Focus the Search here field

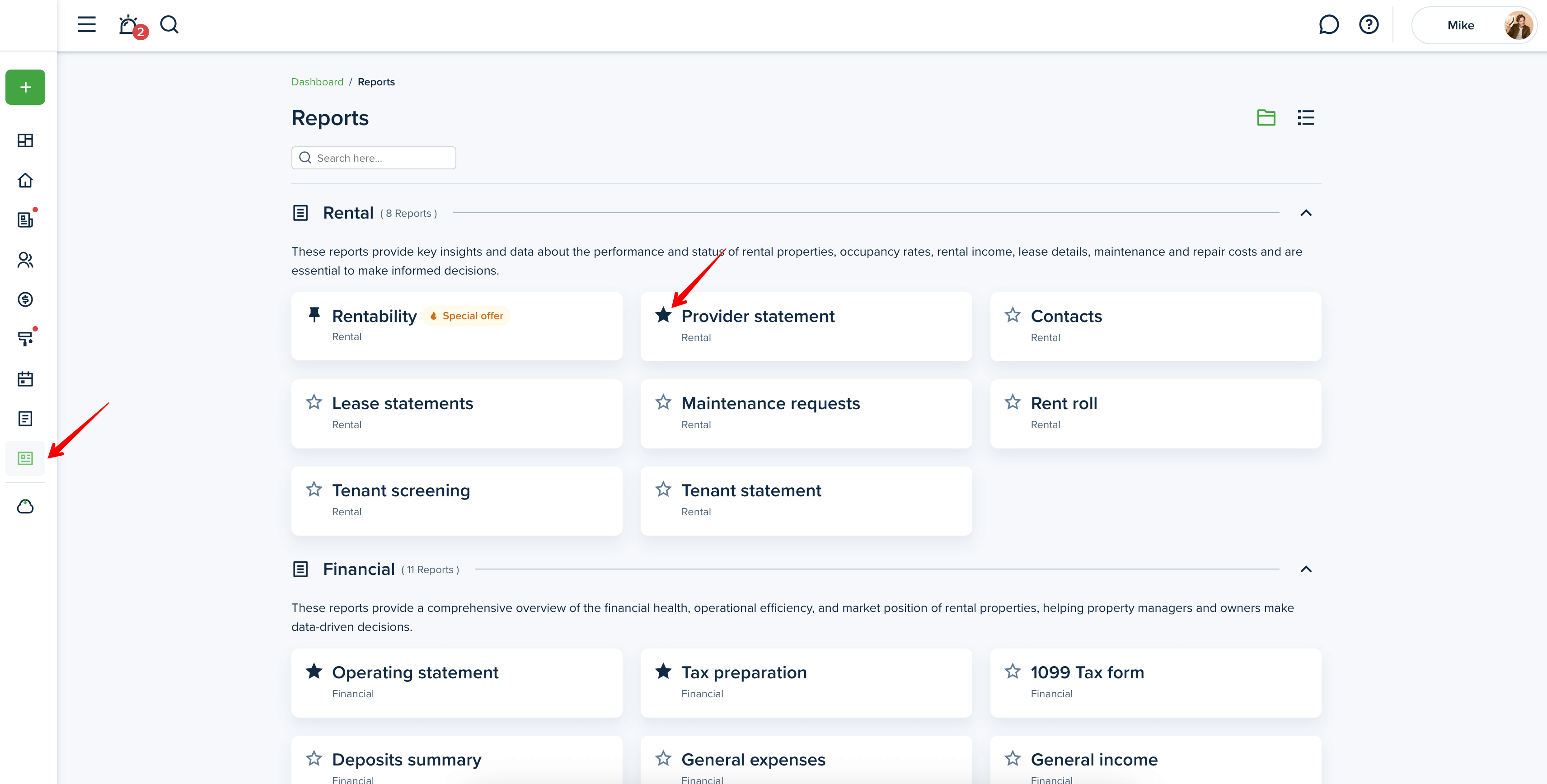[x=374, y=158]
